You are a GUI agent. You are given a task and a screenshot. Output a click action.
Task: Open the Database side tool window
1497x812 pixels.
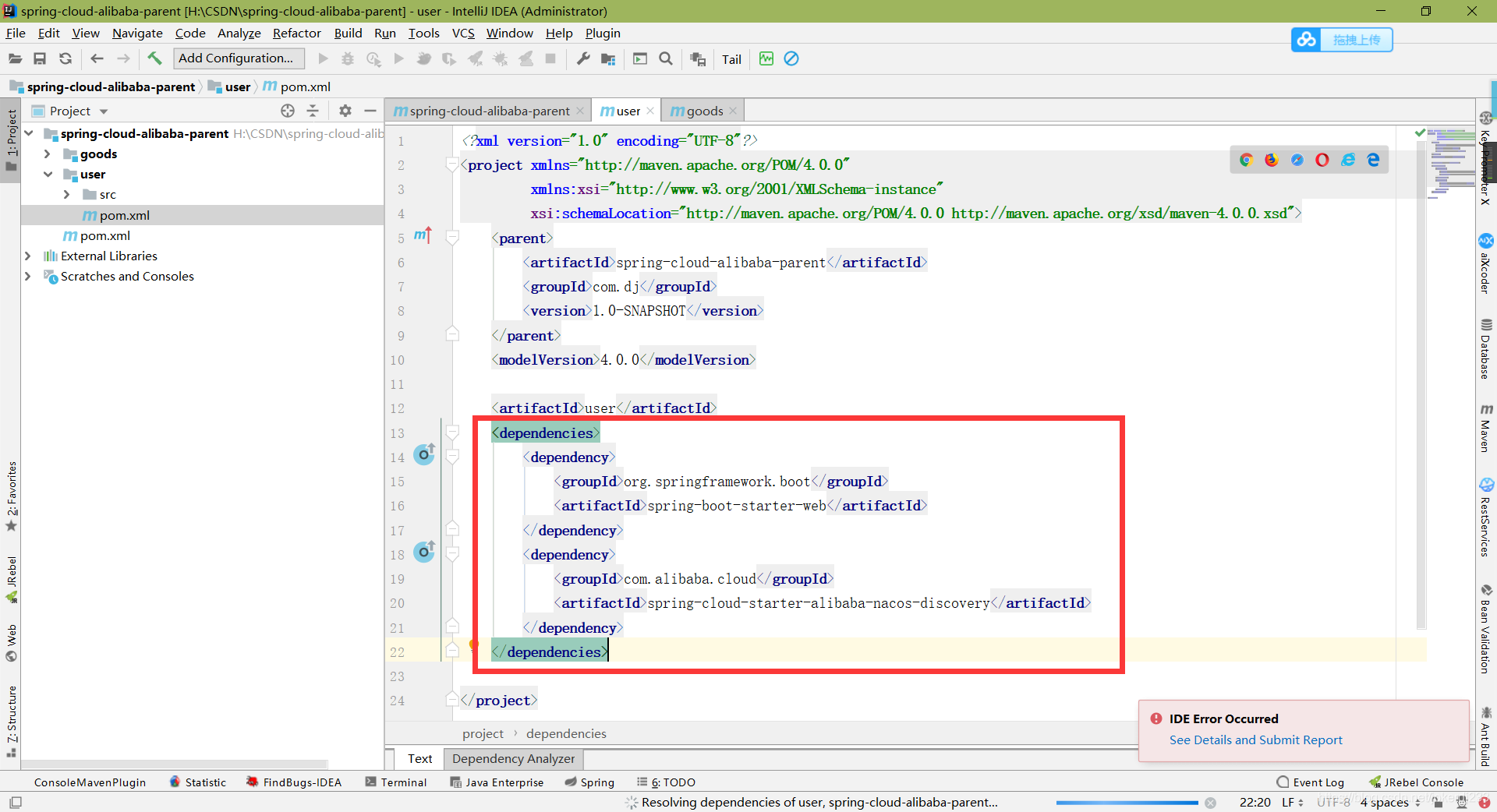pyautogui.click(x=1486, y=348)
